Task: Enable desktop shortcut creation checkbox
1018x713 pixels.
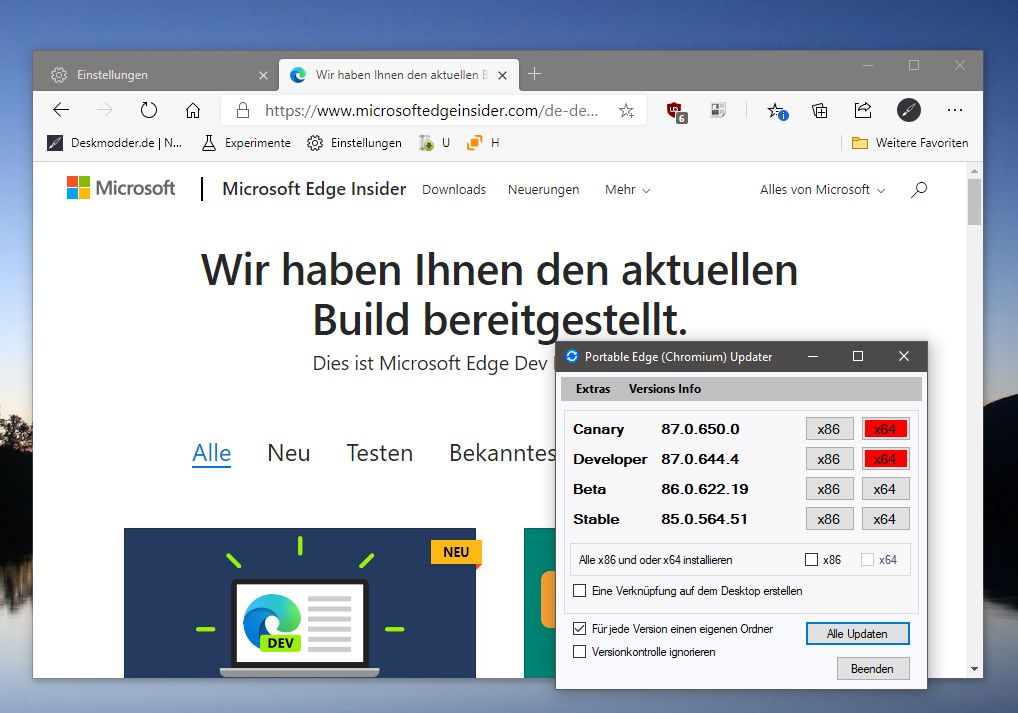Action: pyautogui.click(x=580, y=591)
